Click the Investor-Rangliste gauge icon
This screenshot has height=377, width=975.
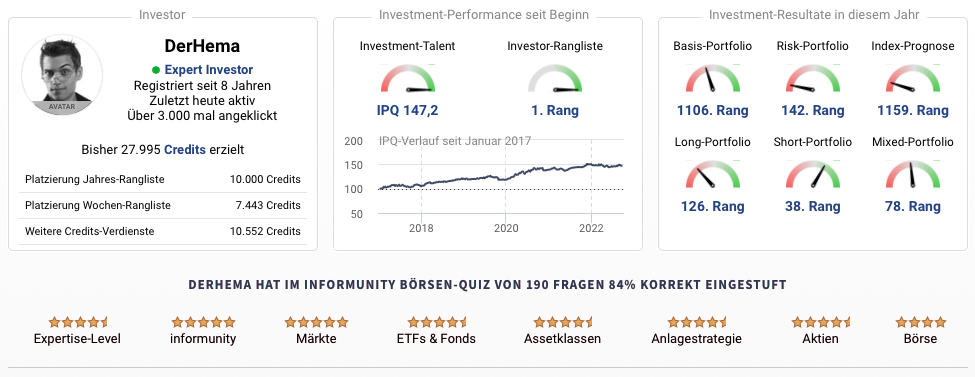point(555,78)
